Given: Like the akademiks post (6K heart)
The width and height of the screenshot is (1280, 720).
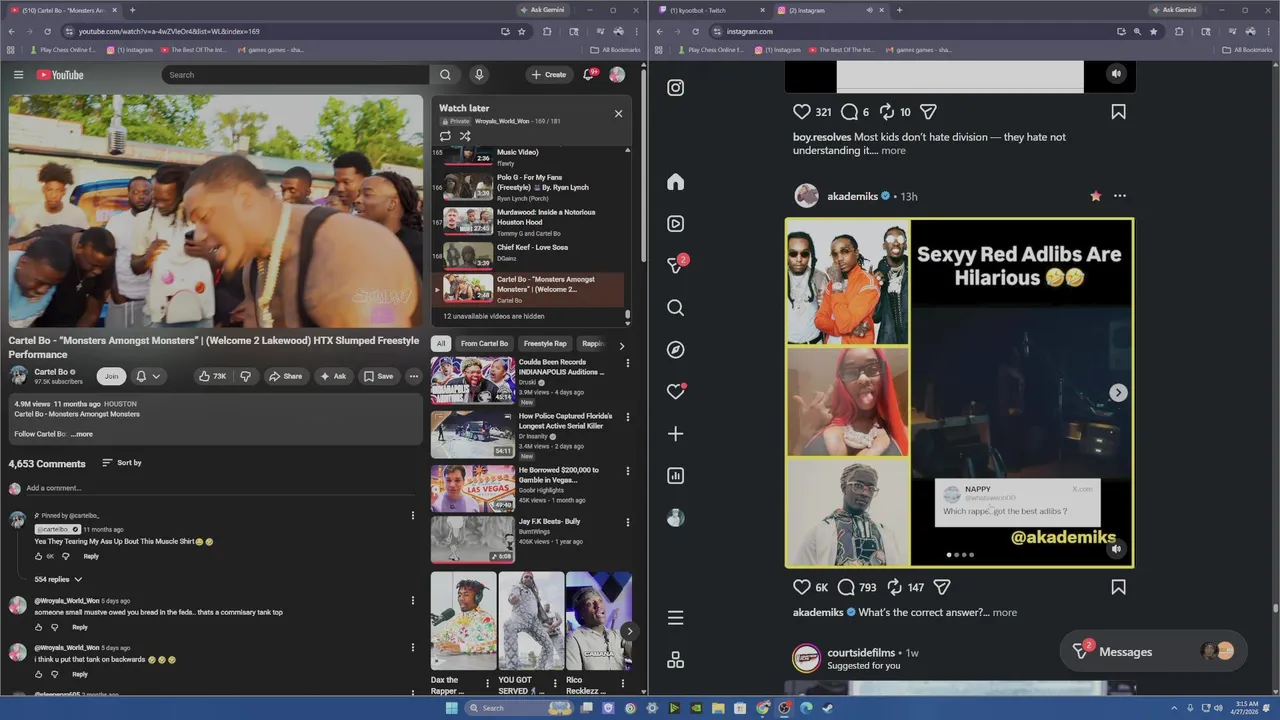Looking at the screenshot, I should (802, 588).
